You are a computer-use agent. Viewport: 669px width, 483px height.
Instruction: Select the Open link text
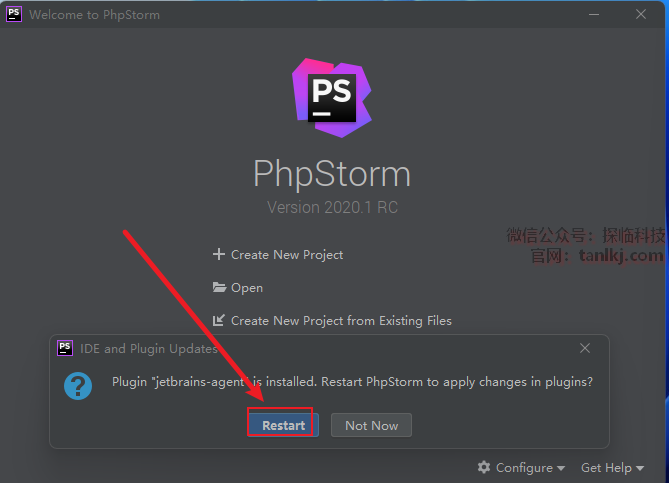coord(247,288)
